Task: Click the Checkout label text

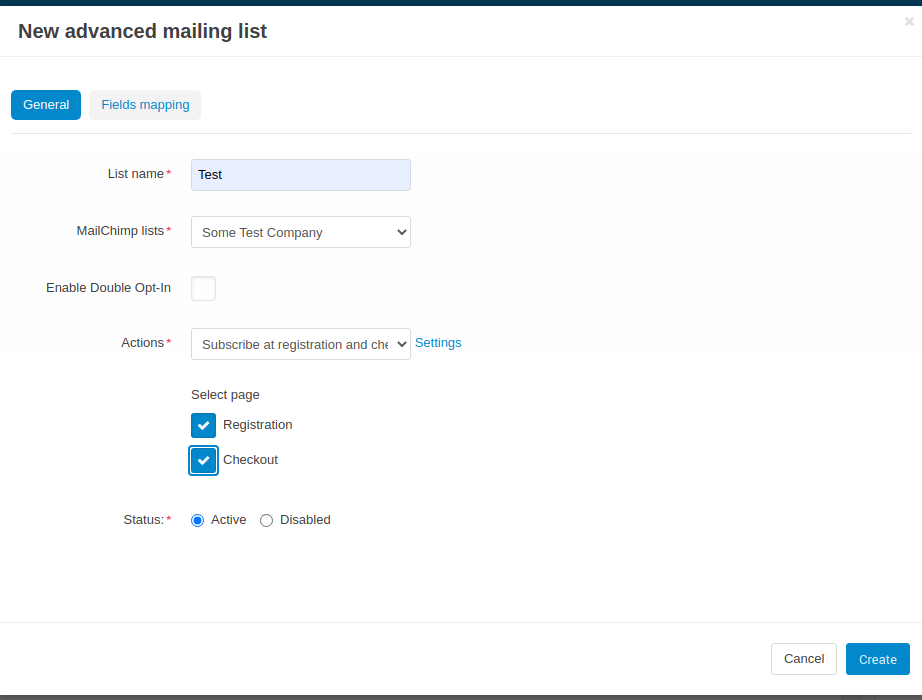Action: click(x=250, y=459)
